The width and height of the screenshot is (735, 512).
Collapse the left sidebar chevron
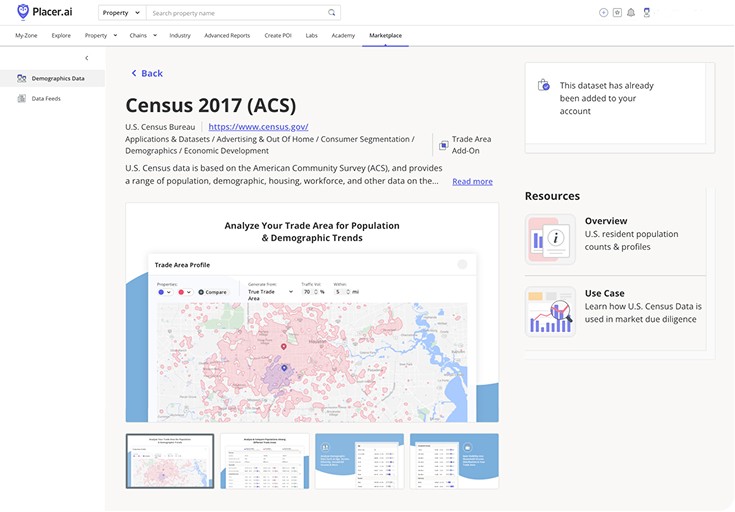click(87, 58)
